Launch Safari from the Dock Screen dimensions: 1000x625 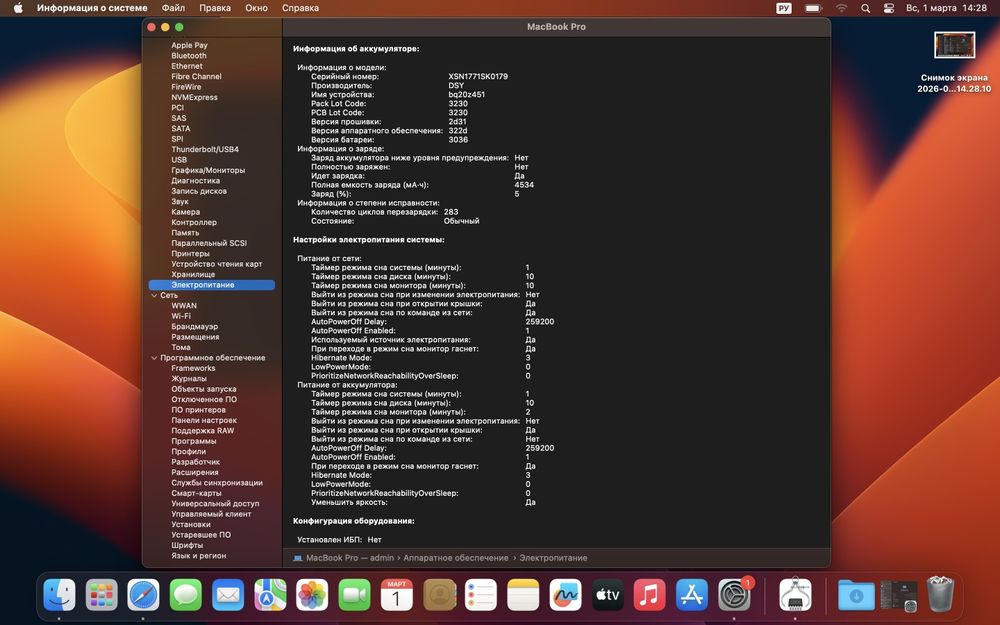[x=143, y=595]
